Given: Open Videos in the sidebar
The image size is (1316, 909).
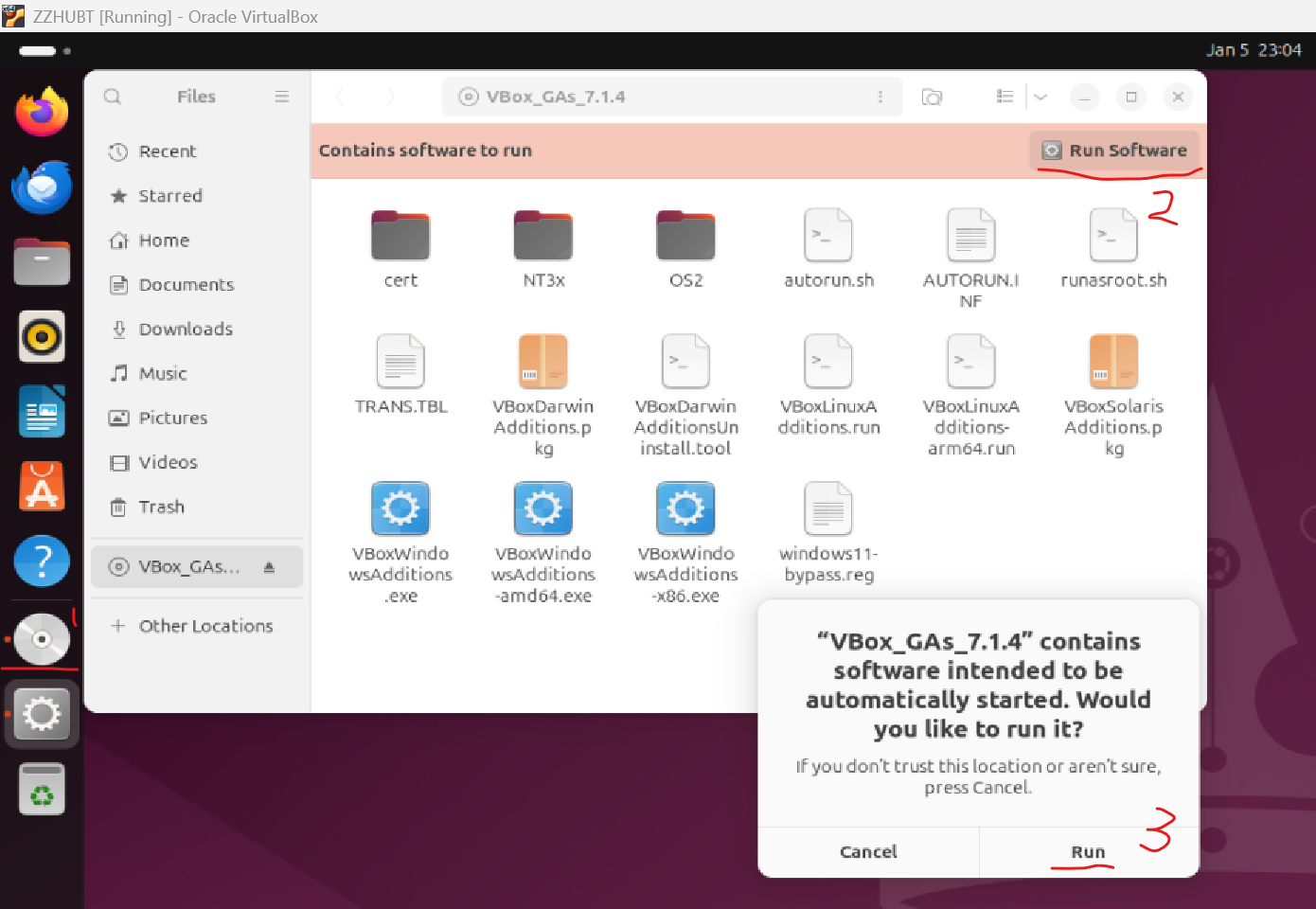Looking at the screenshot, I should coord(197,463).
